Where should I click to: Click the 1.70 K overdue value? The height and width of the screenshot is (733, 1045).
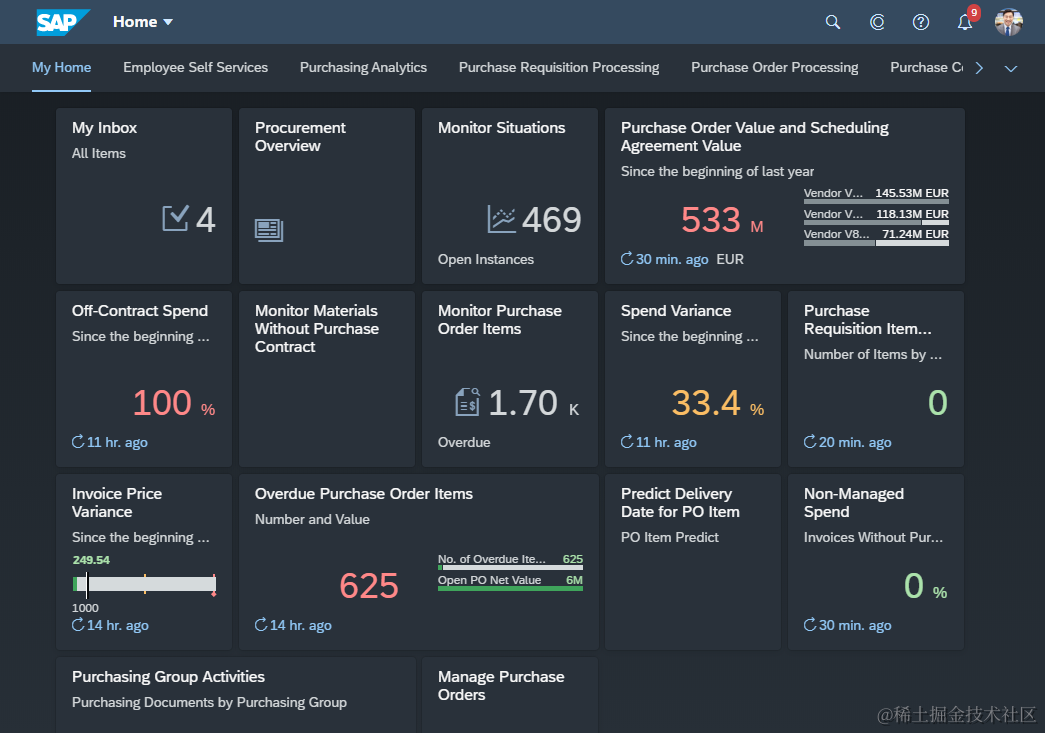[534, 402]
